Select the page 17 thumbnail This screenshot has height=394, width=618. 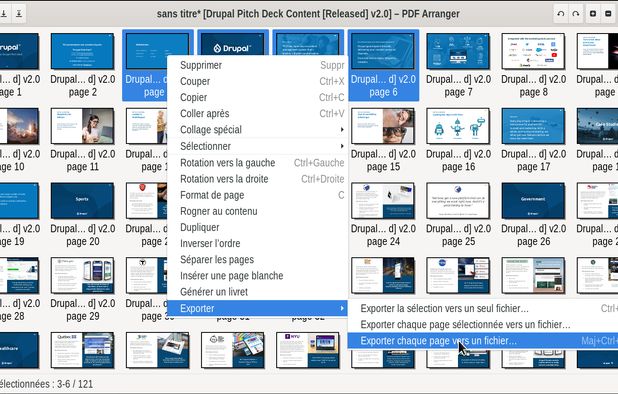coord(533,126)
